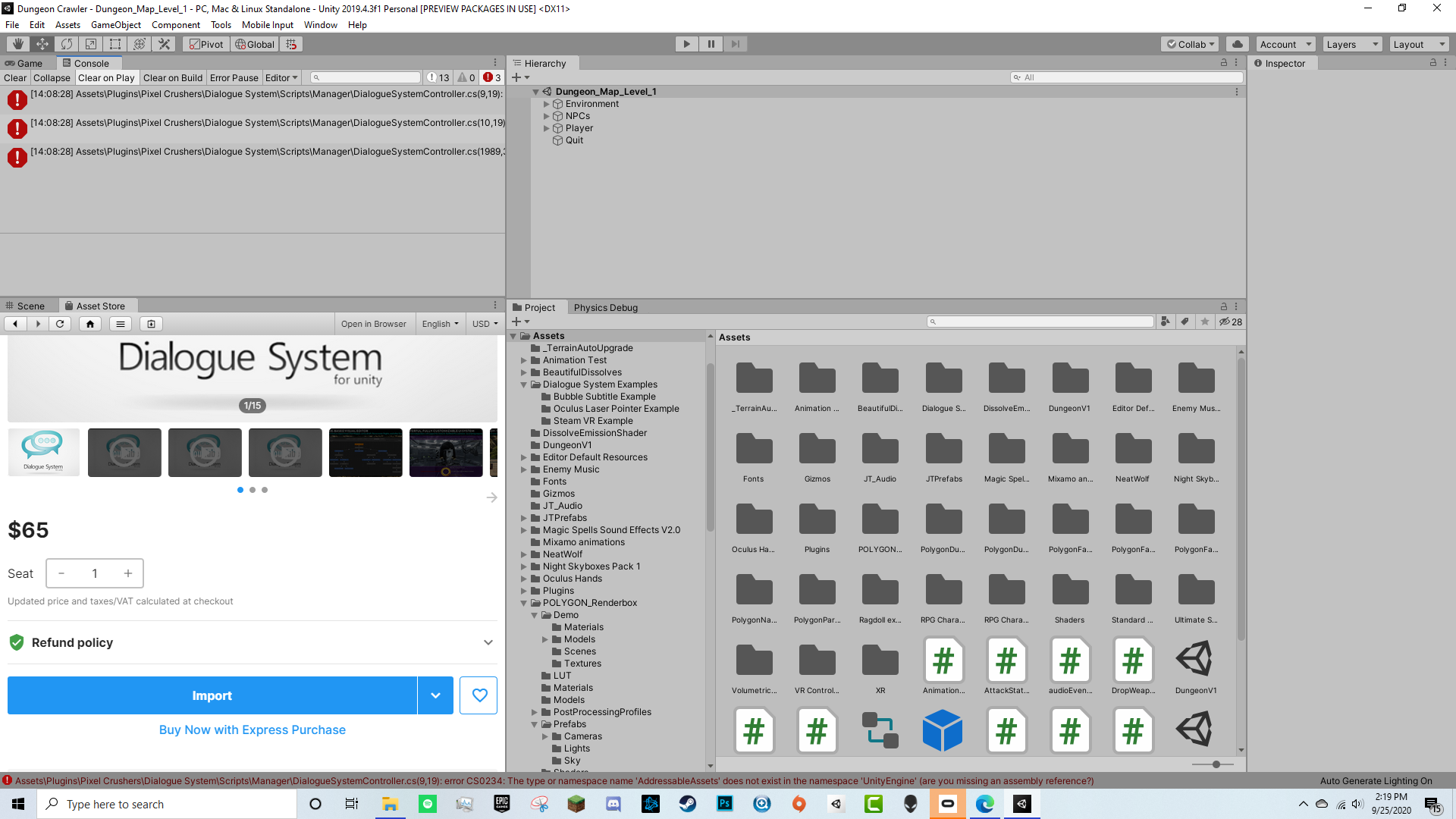Screen dimensions: 1456x819
Task: Refresh the Asset Store page
Action: click(x=60, y=324)
